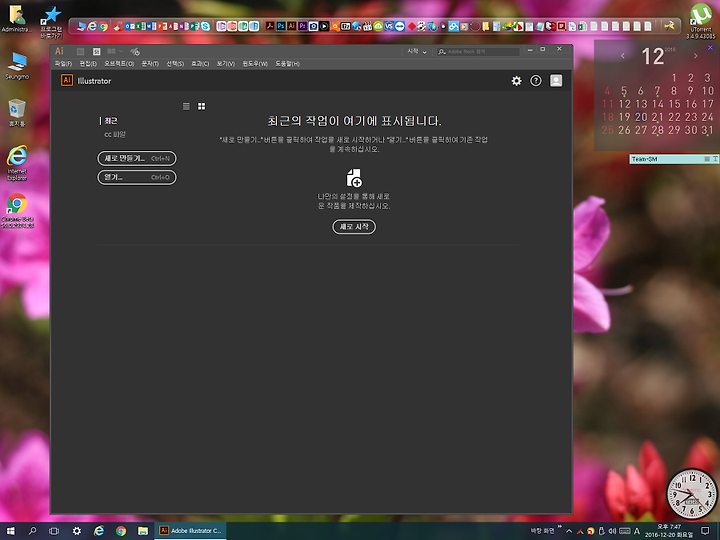Open the Recycle Bin desktop icon
Screen dimensions: 720x540
17,113
